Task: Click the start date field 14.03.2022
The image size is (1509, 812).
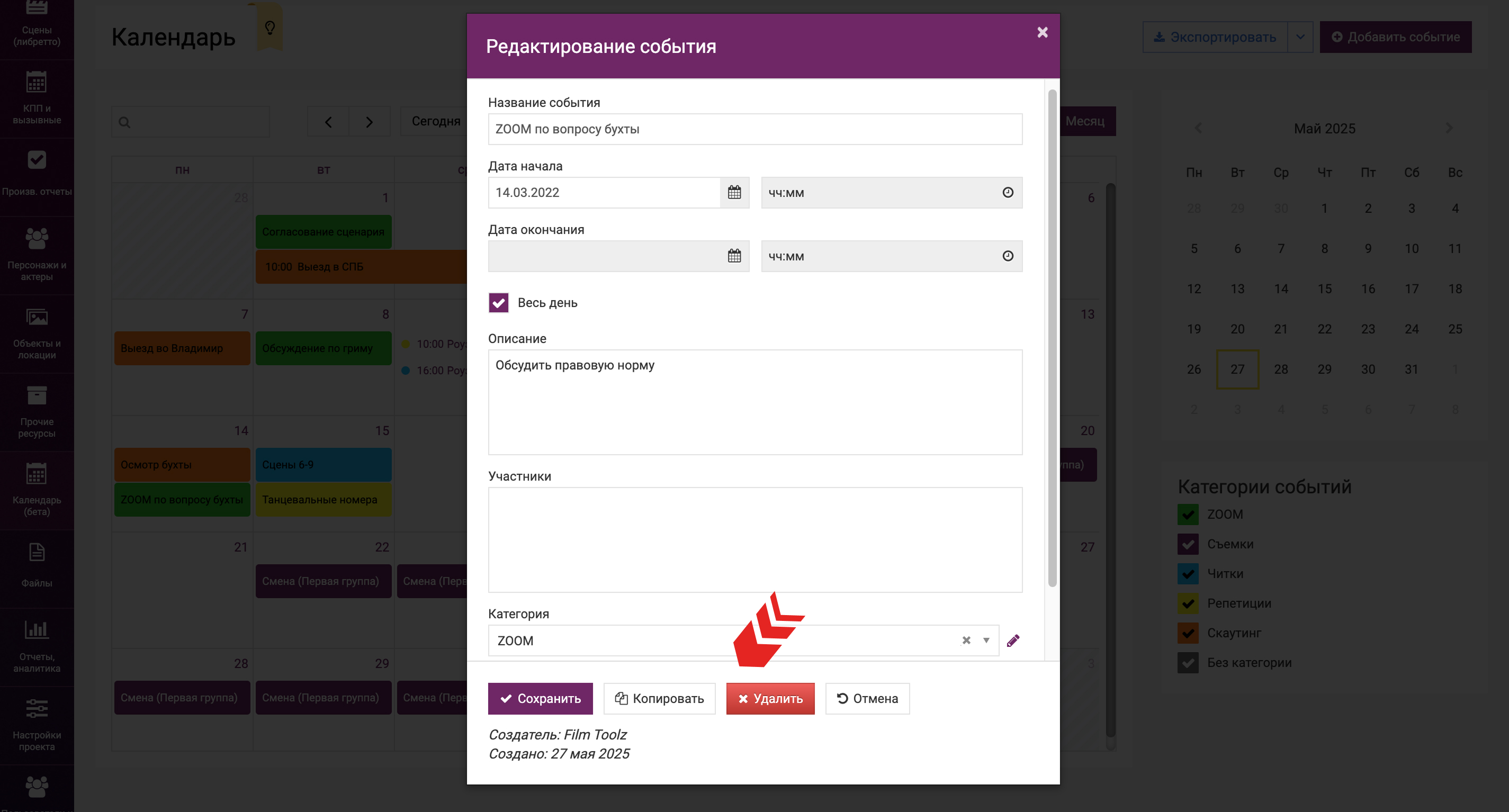Action: coord(604,193)
